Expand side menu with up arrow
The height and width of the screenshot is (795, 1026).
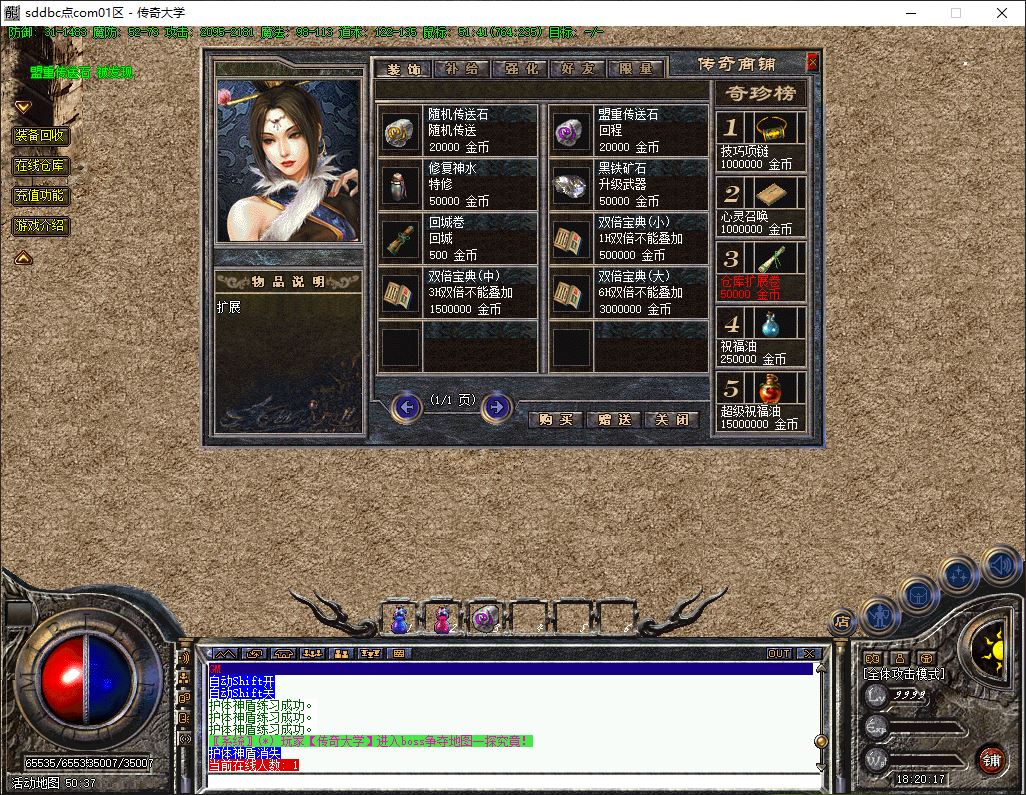pyautogui.click(x=23, y=258)
